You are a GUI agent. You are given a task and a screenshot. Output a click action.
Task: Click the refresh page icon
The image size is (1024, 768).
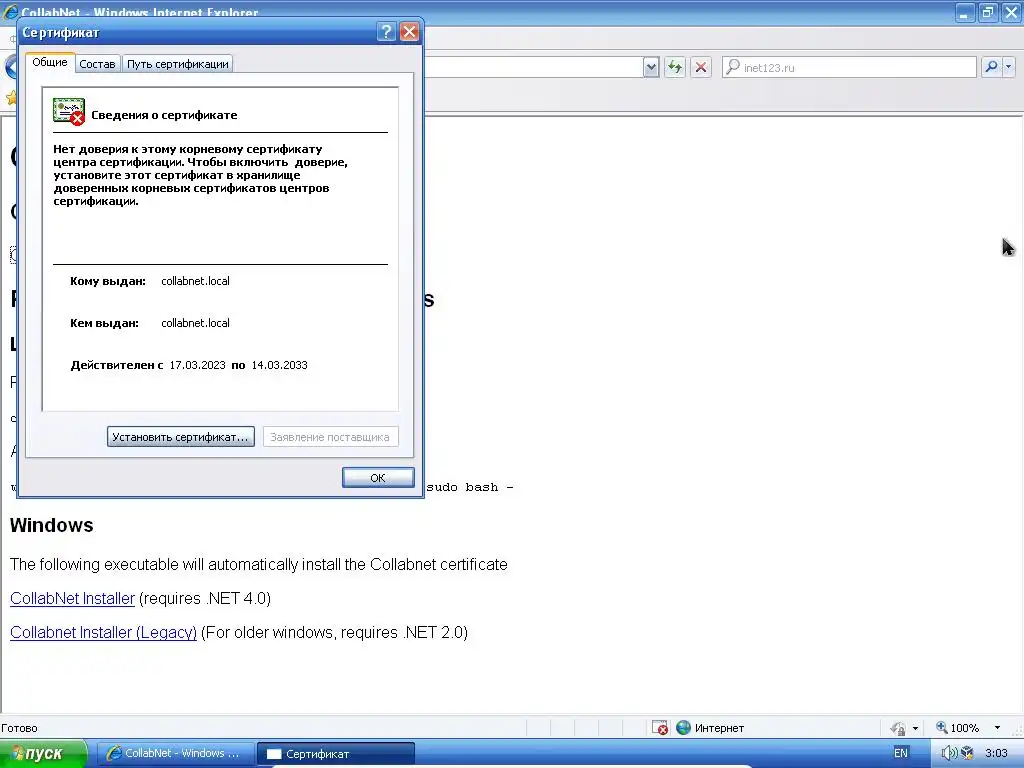(675, 67)
